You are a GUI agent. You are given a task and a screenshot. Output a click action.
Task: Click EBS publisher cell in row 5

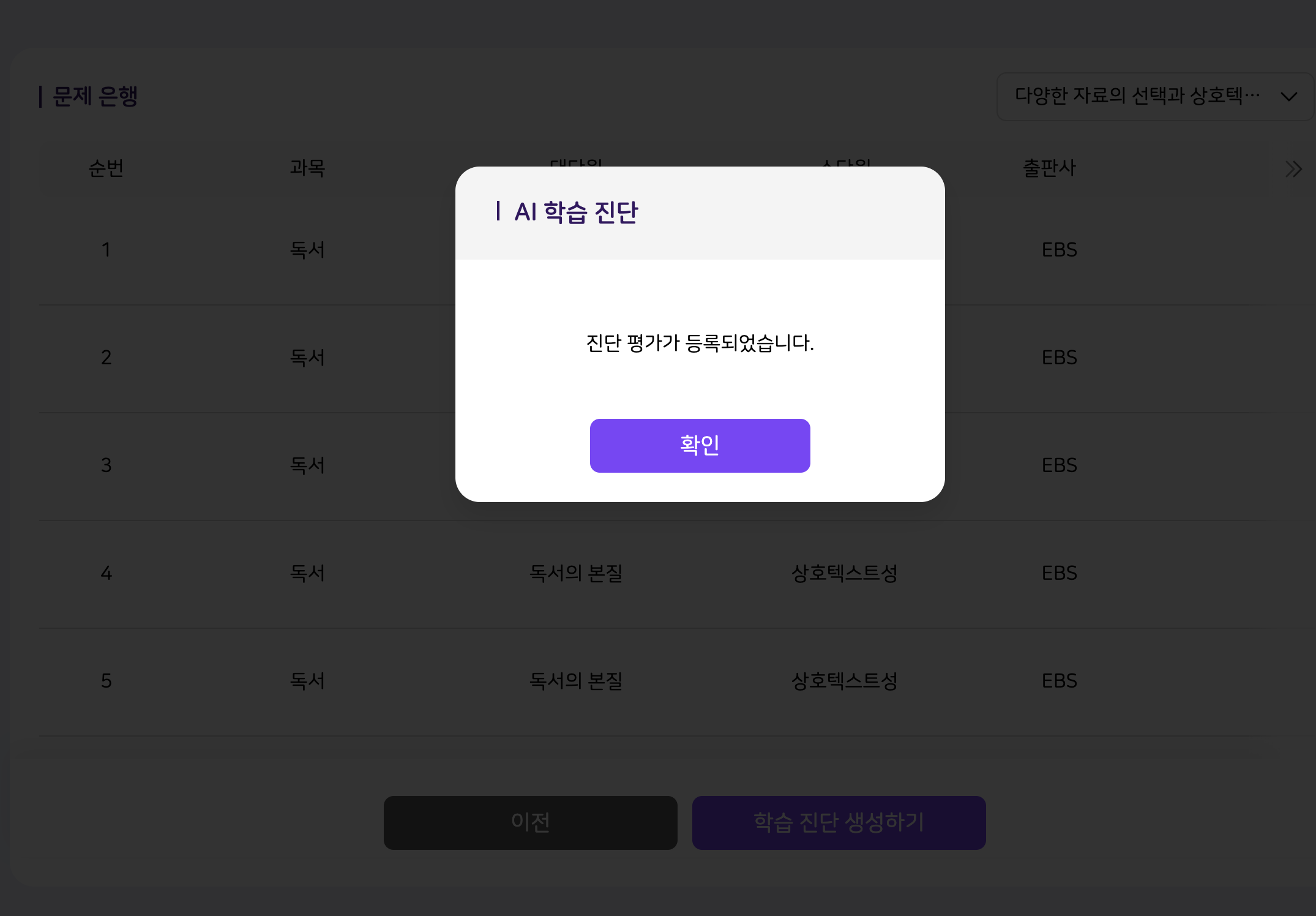(1059, 681)
